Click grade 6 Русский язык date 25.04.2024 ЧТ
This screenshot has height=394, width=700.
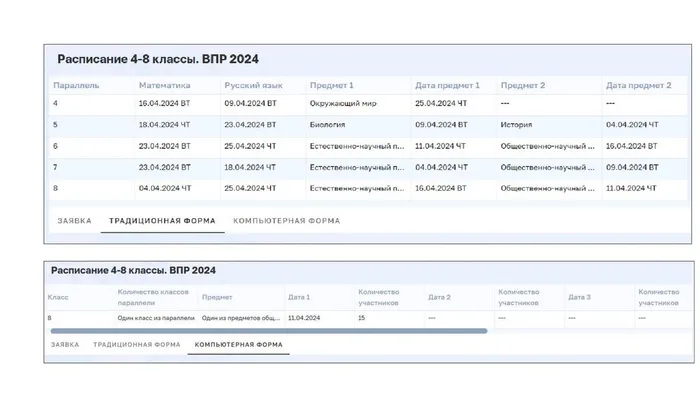[x=250, y=146]
